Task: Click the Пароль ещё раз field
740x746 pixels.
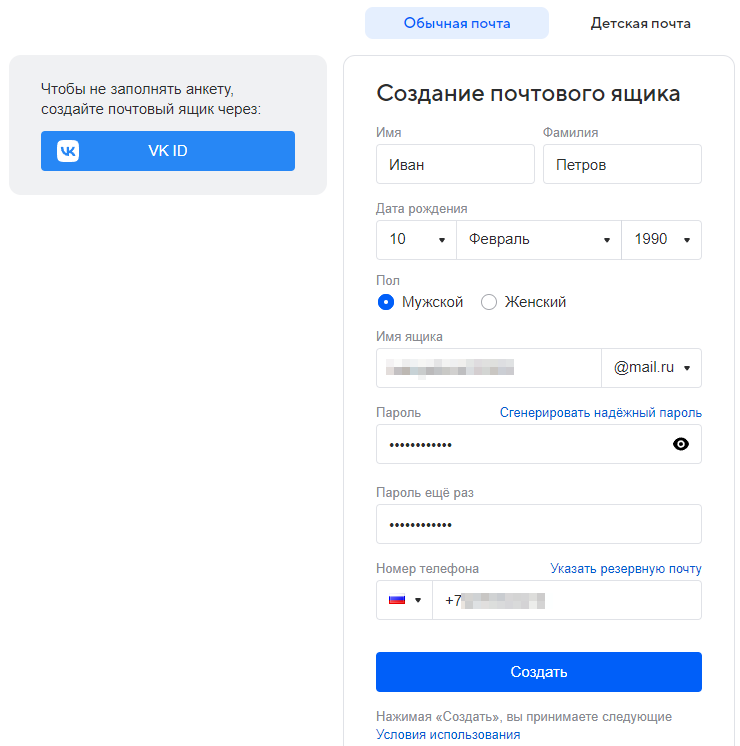Action: pyautogui.click(x=538, y=524)
